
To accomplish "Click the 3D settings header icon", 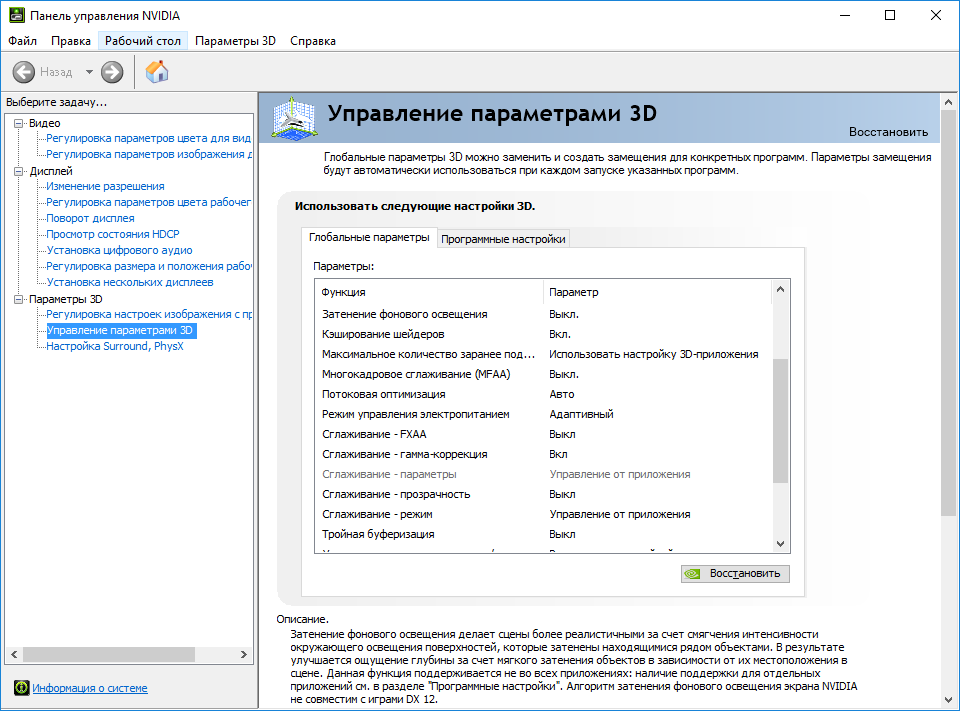I will point(294,118).
